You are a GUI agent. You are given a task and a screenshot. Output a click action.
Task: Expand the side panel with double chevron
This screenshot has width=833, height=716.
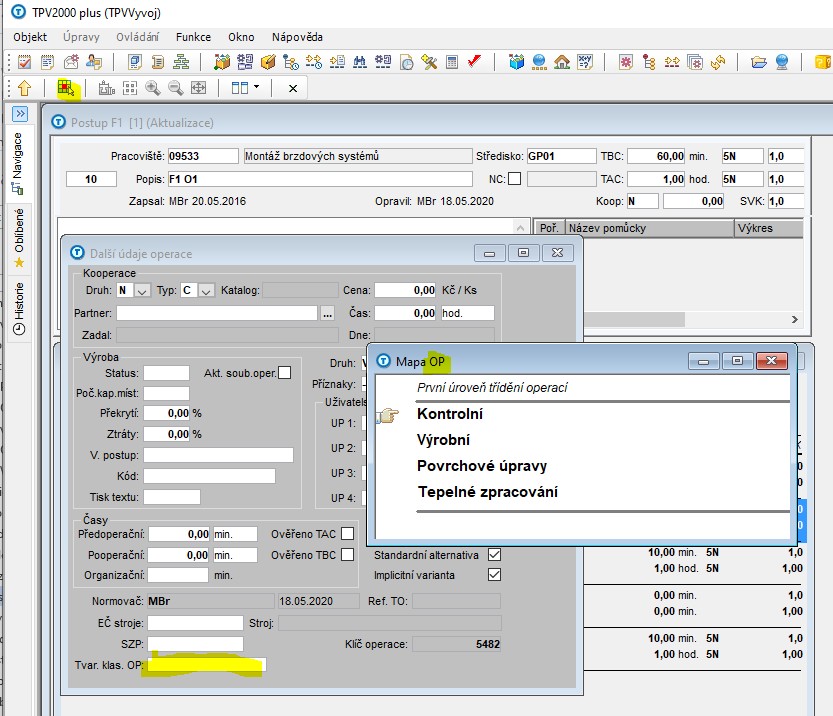click(20, 114)
